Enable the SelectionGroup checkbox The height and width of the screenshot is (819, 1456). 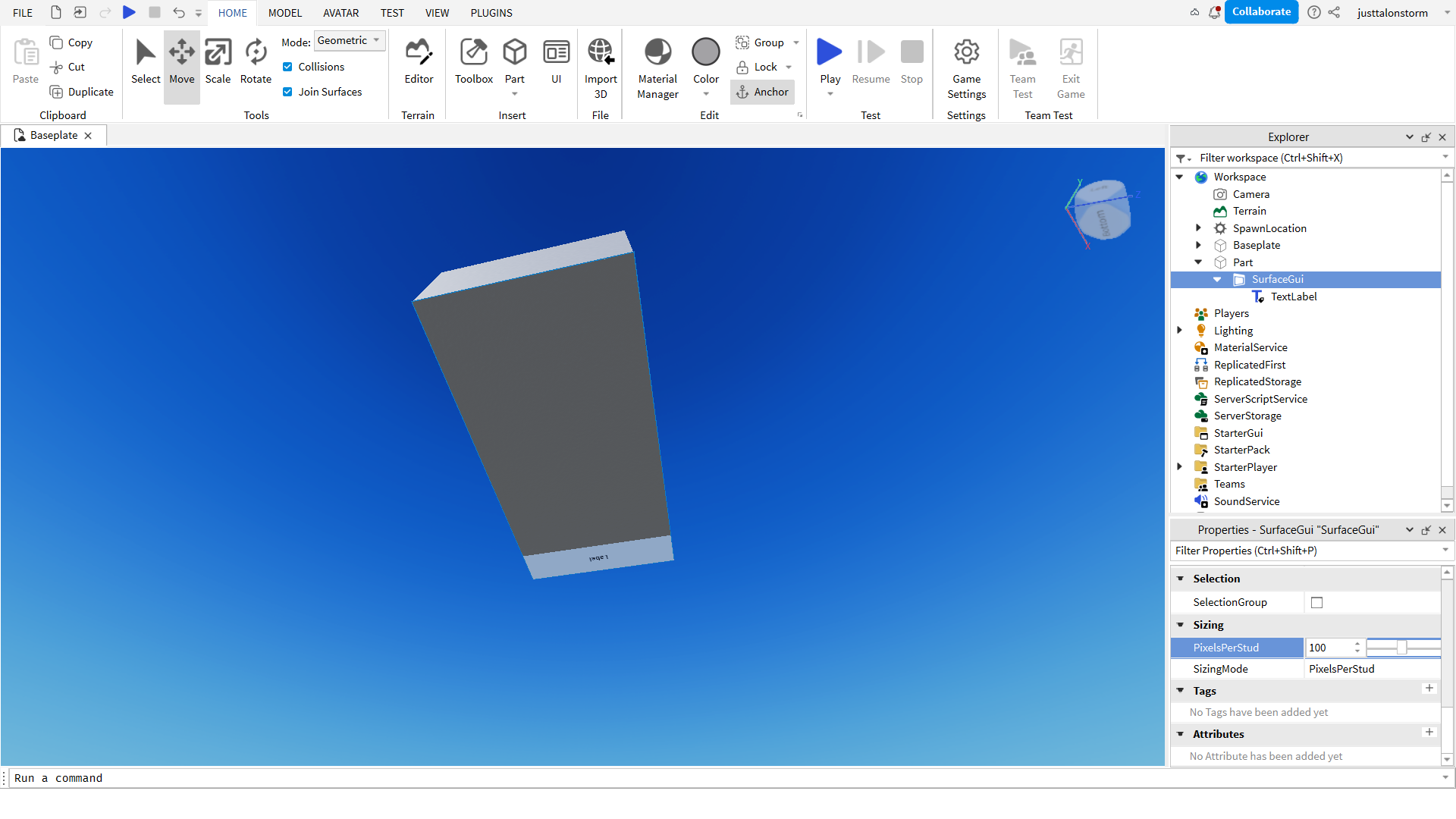[x=1316, y=602]
